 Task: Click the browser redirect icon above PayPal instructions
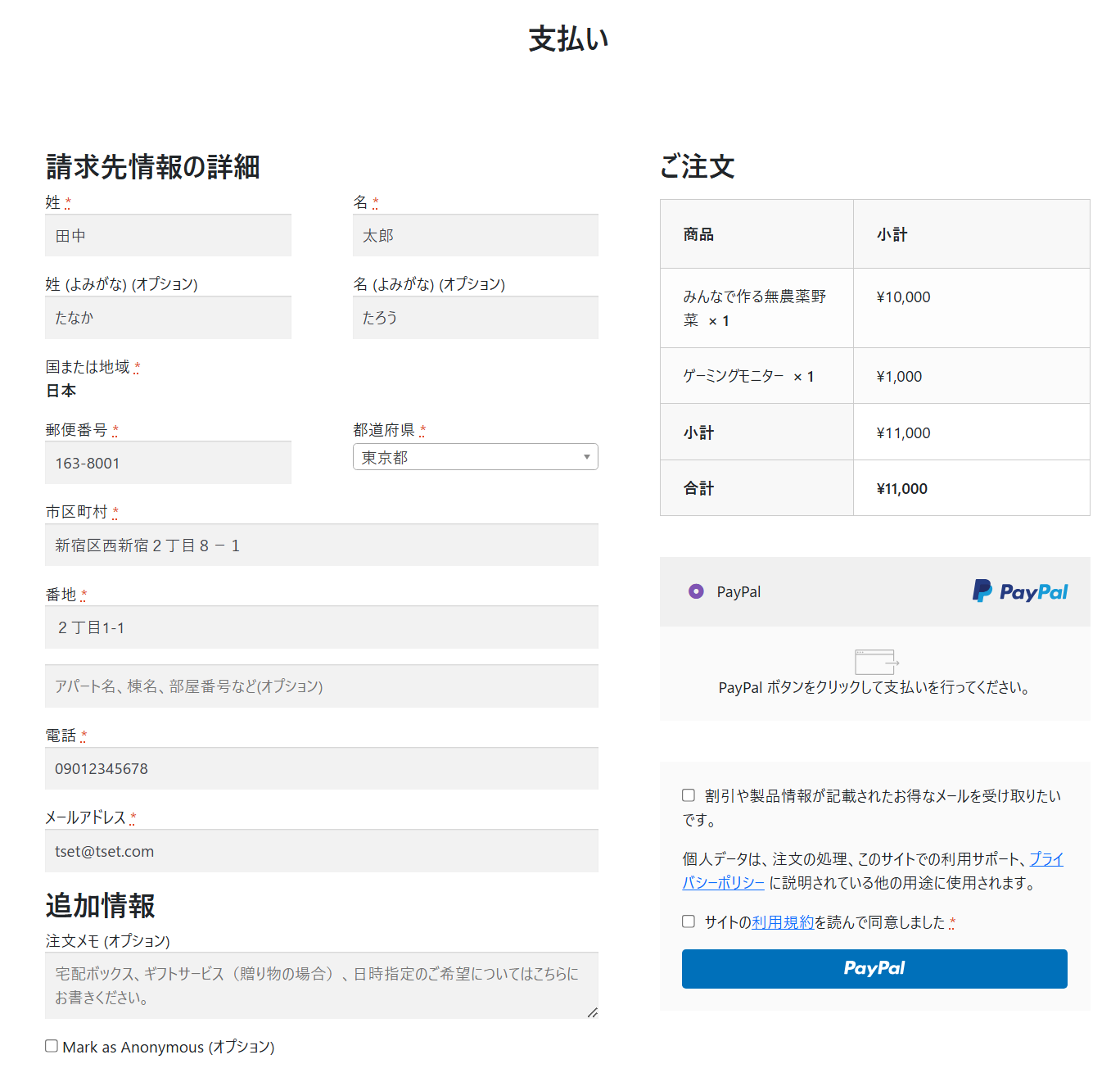(x=875, y=661)
